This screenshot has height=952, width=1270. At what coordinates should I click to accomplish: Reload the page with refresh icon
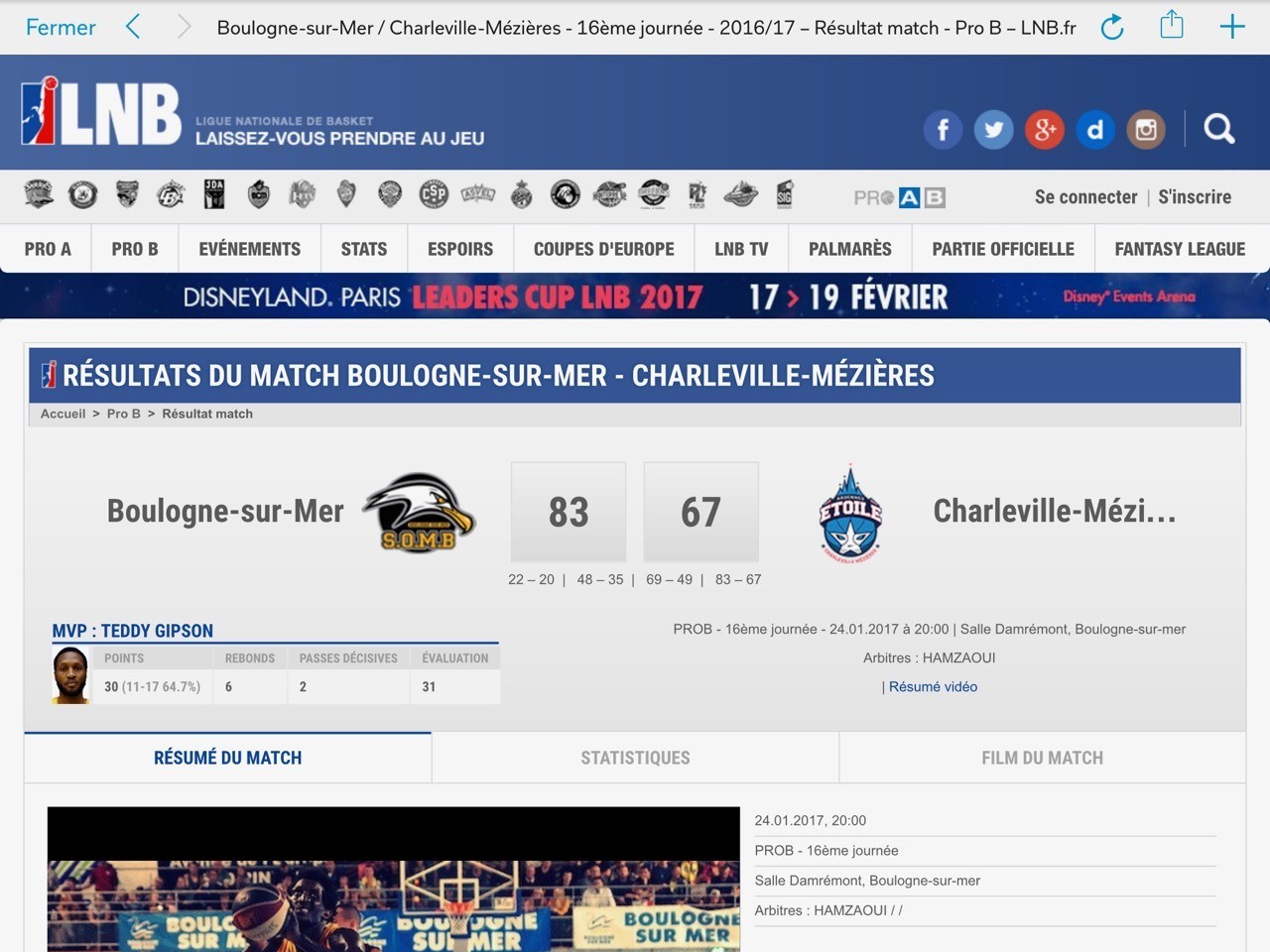[1112, 27]
